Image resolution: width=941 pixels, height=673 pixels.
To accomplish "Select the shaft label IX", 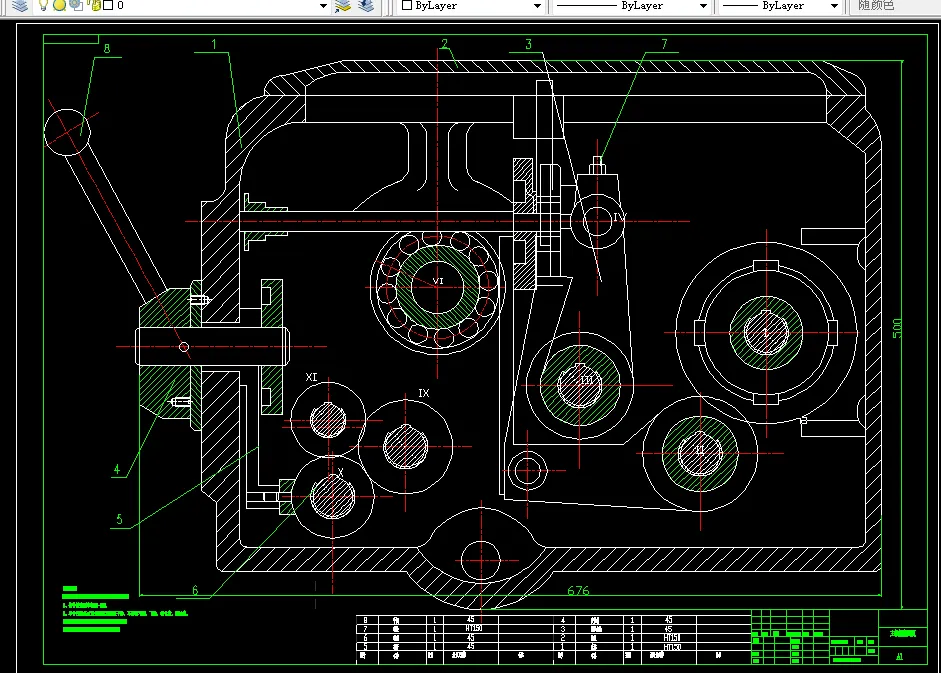I will coord(424,393).
